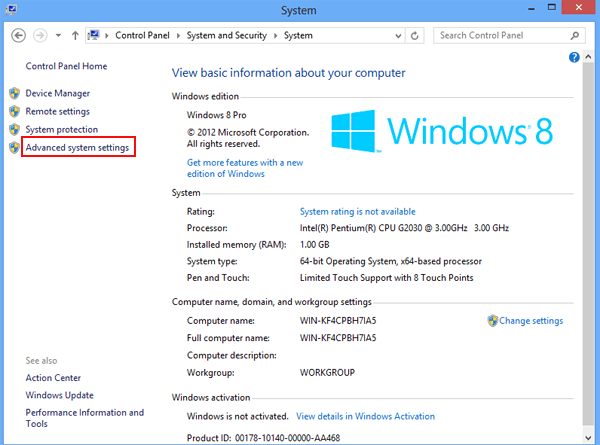The width and height of the screenshot is (600, 445).
Task: Focus the Search Control Panel field
Action: [x=509, y=36]
